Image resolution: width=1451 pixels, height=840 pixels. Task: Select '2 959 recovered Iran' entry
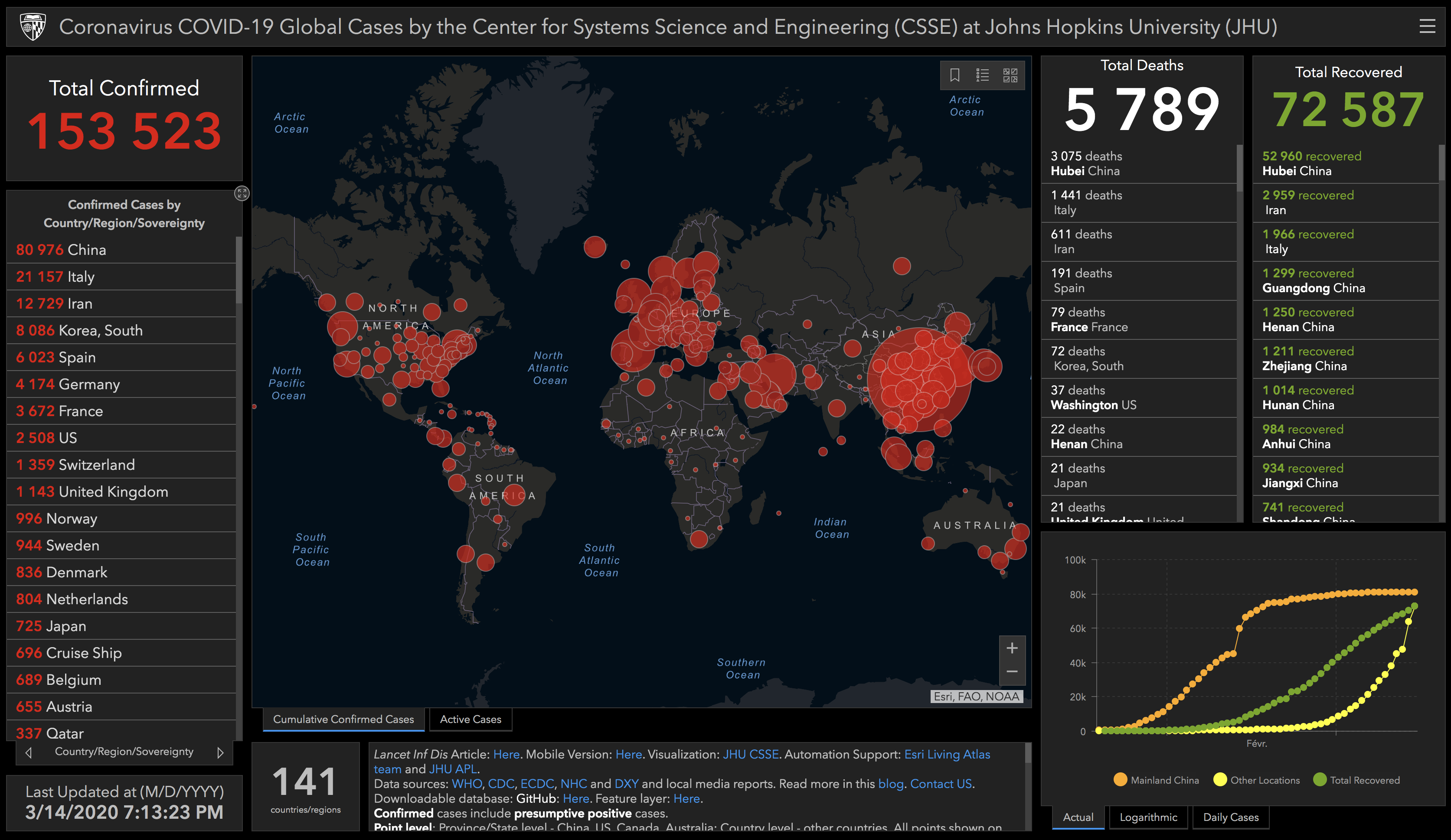[1346, 202]
